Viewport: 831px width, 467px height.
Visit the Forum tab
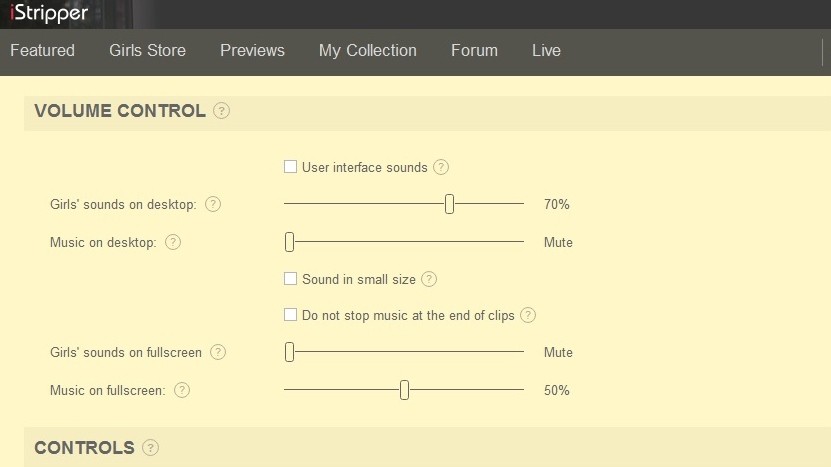coord(474,50)
